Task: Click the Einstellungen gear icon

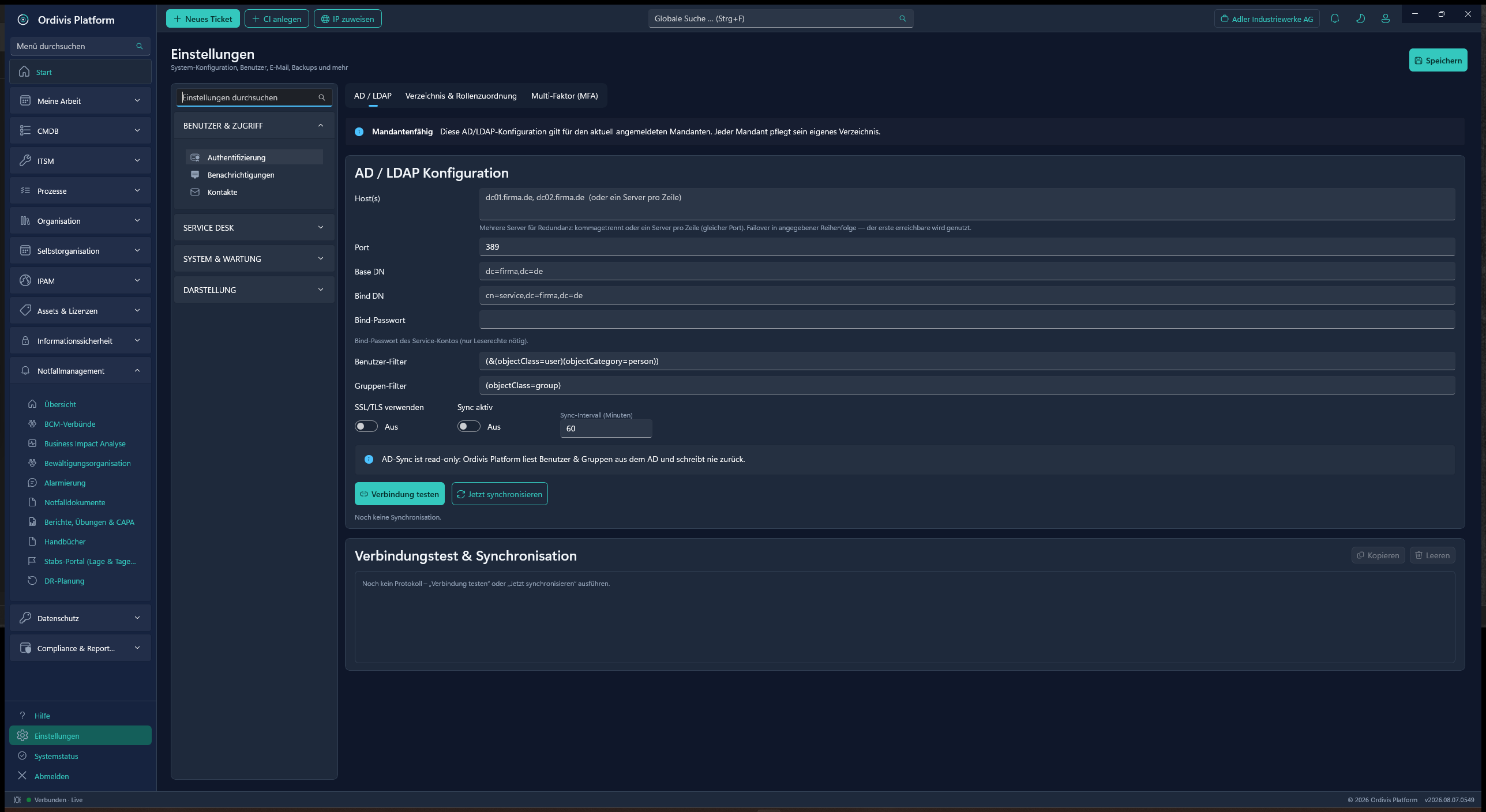Action: coord(22,735)
